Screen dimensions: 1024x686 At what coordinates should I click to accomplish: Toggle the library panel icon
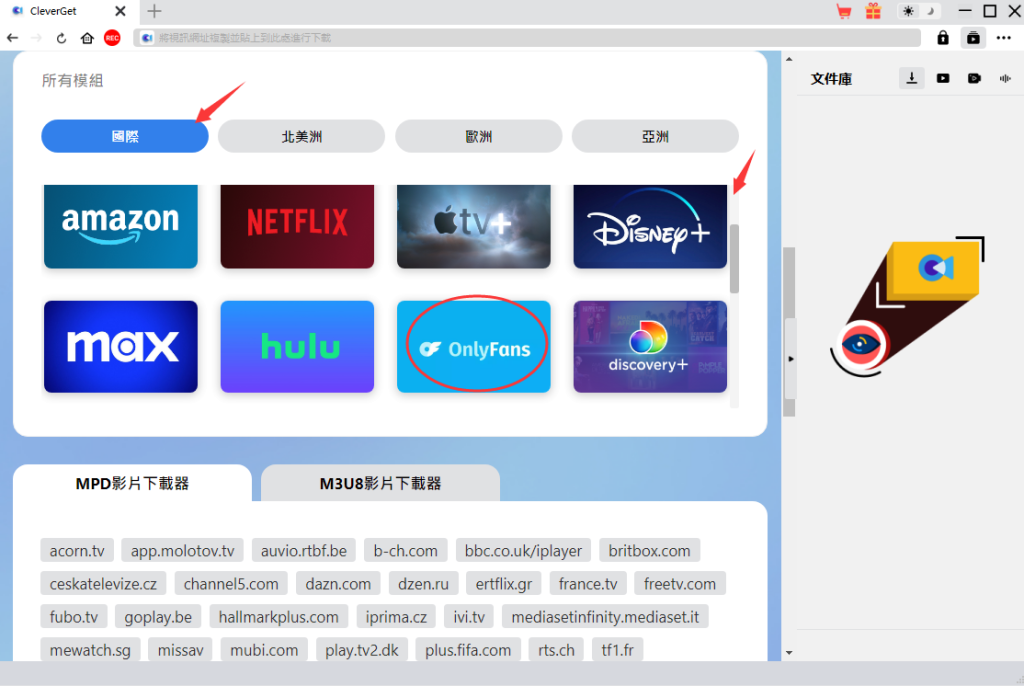point(973,38)
